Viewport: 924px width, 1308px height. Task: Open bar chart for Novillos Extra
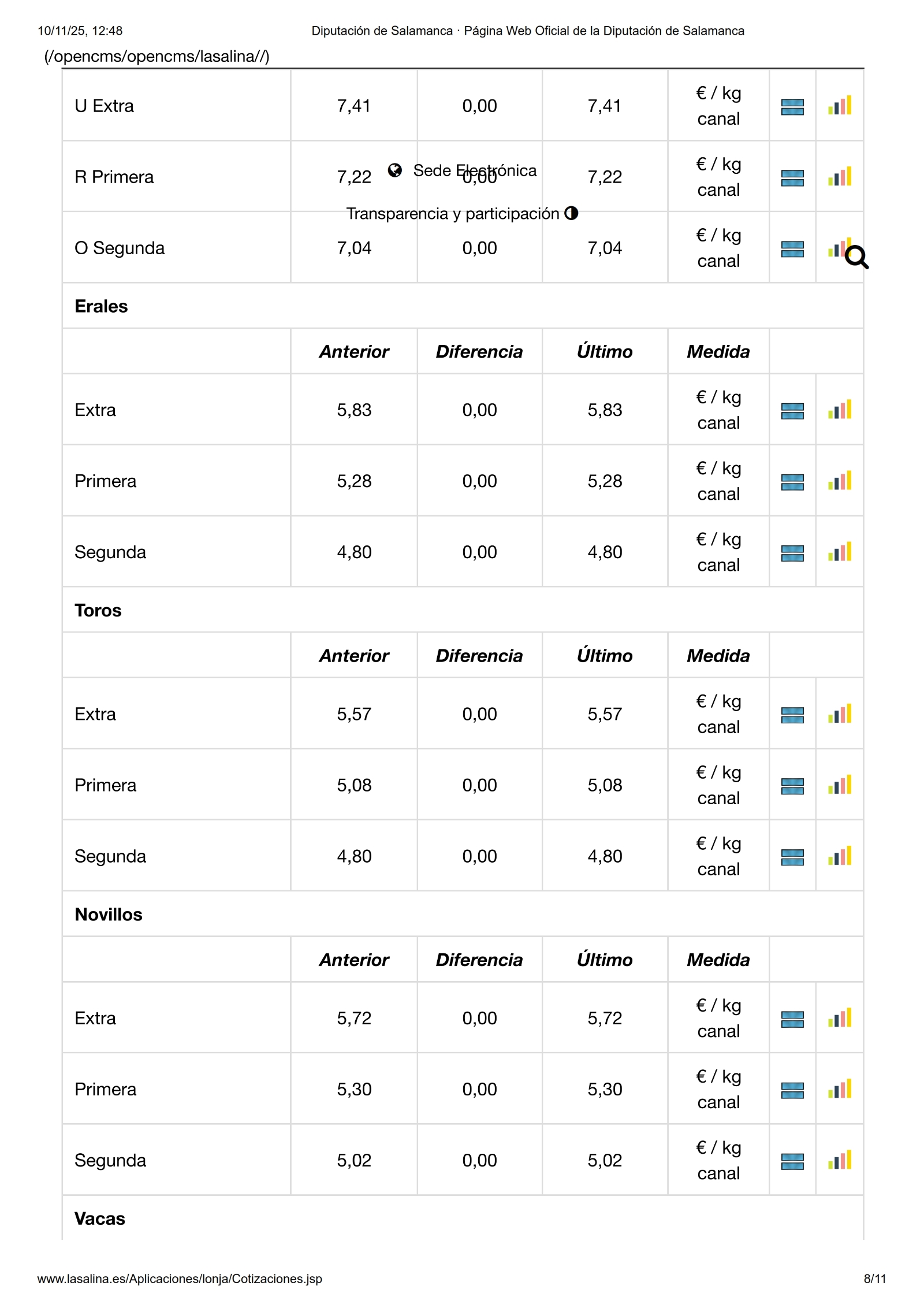click(x=839, y=1018)
